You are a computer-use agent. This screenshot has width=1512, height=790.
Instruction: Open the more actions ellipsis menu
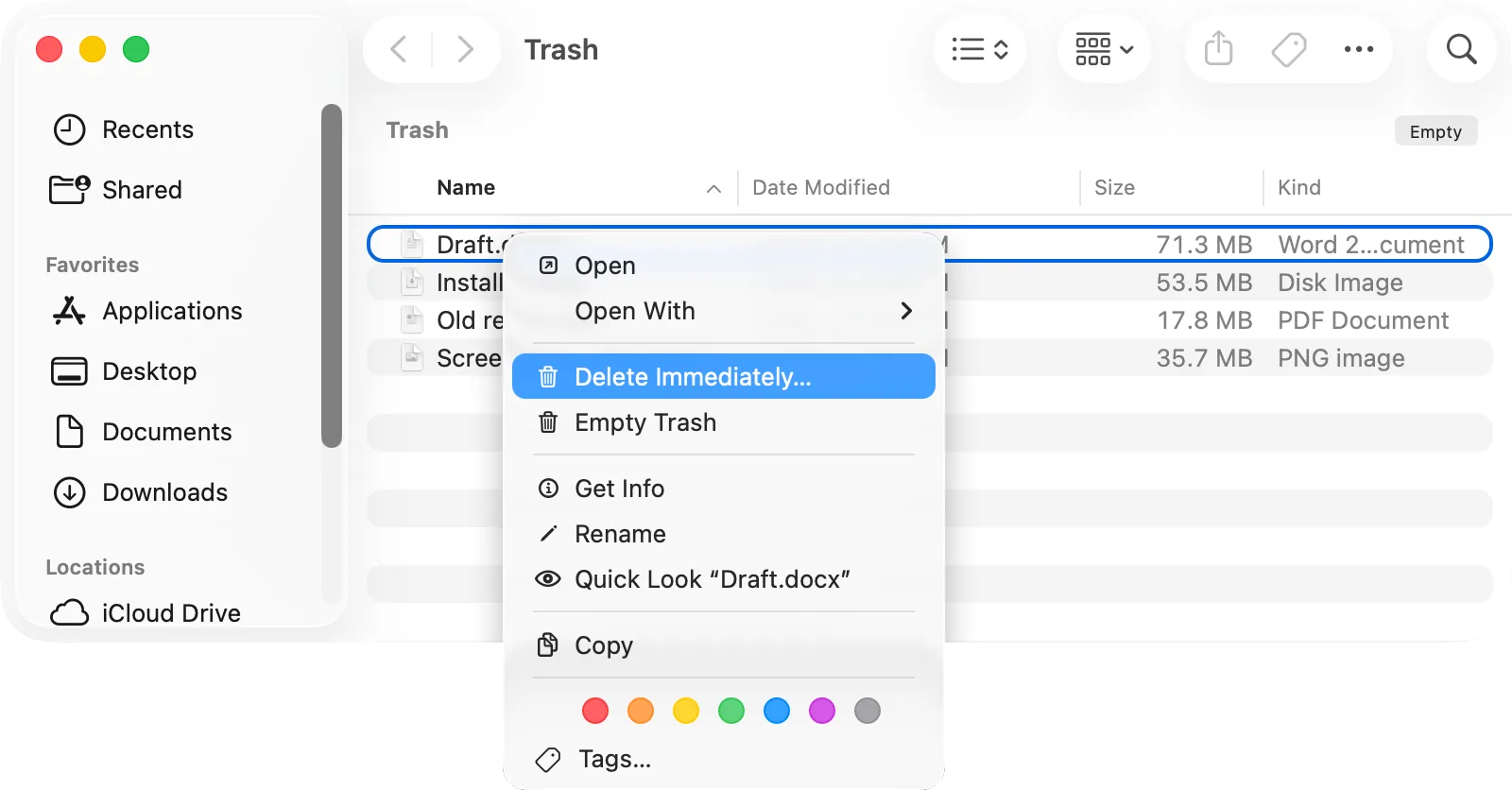pyautogui.click(x=1359, y=49)
